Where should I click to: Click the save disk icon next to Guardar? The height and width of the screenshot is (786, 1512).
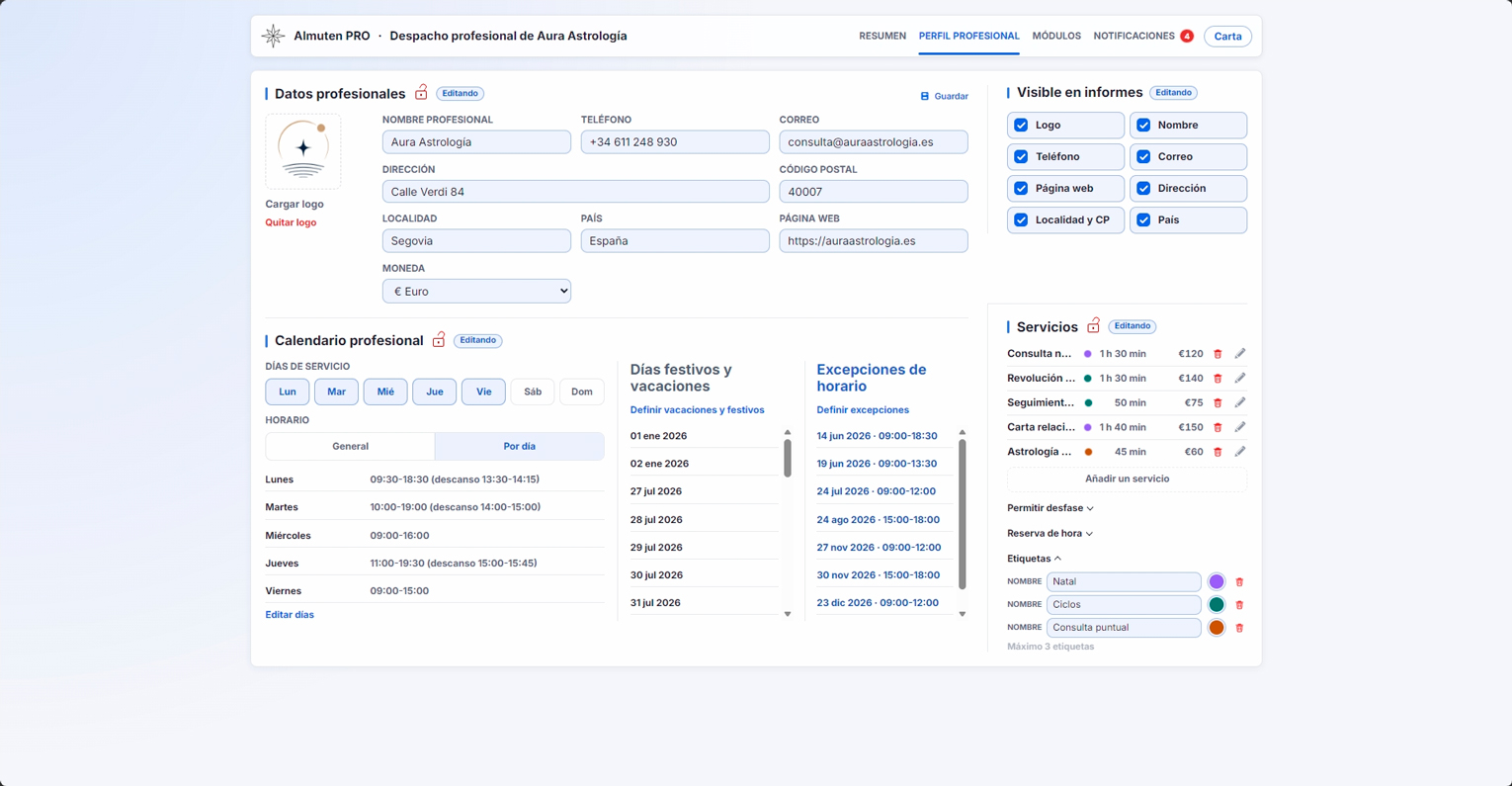[x=925, y=96]
